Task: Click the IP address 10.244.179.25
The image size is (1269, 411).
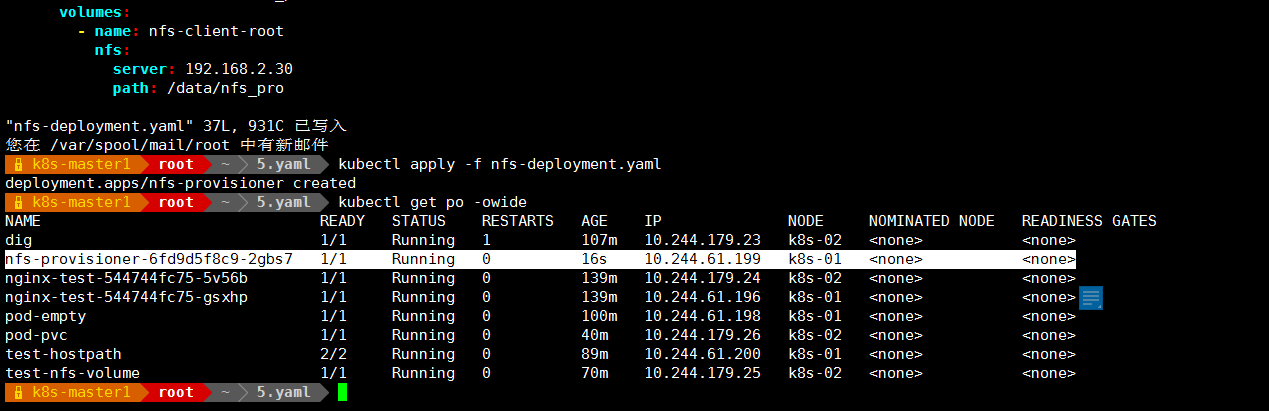Action: tap(702, 373)
